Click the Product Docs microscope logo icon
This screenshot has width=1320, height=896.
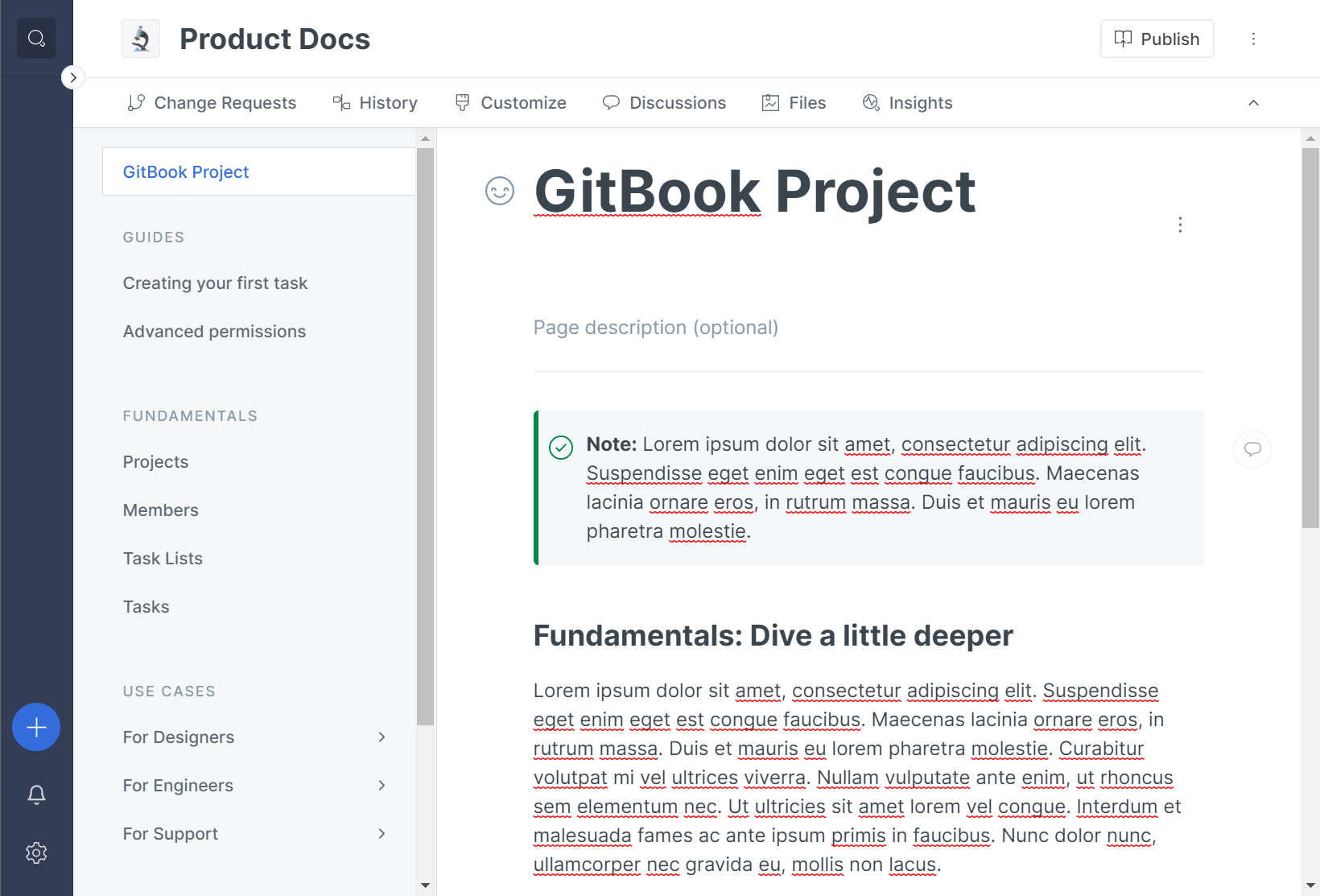pos(141,39)
